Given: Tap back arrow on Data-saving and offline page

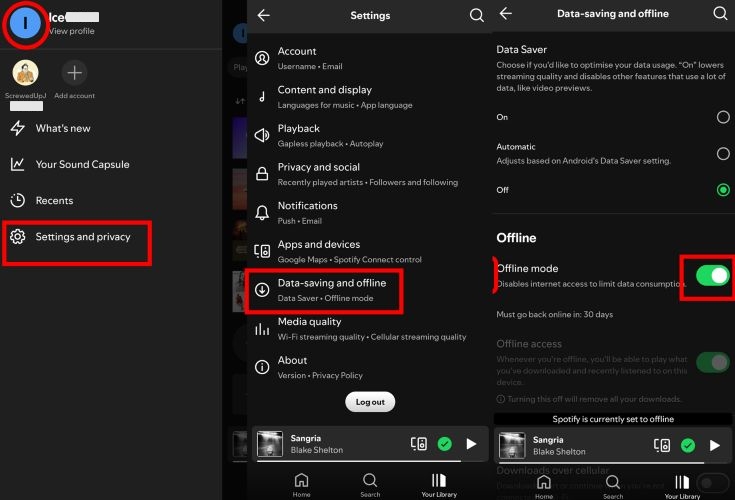Looking at the screenshot, I should pyautogui.click(x=506, y=14).
